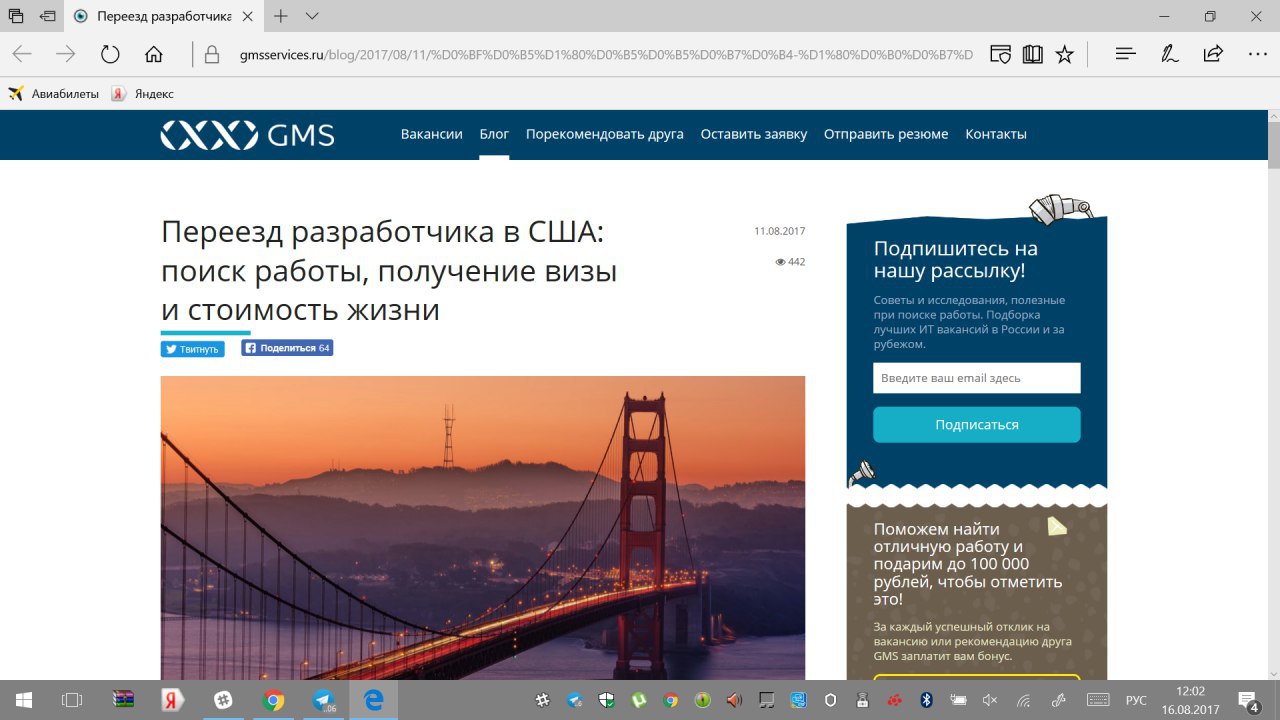Click the page vertical scrollbar thumb
Screen dimensions: 1280x720
1274,150
